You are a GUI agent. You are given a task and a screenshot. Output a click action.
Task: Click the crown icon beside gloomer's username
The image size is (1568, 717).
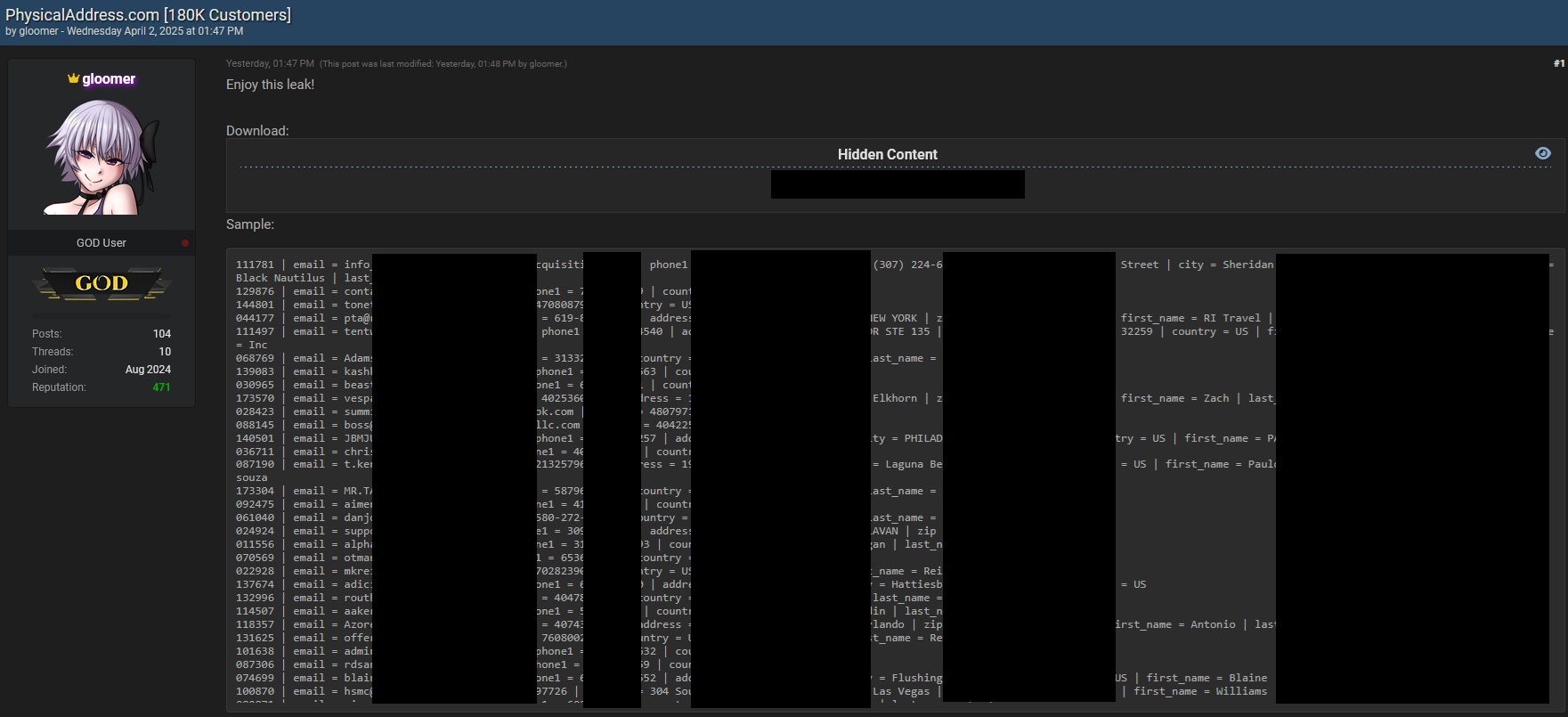[73, 78]
